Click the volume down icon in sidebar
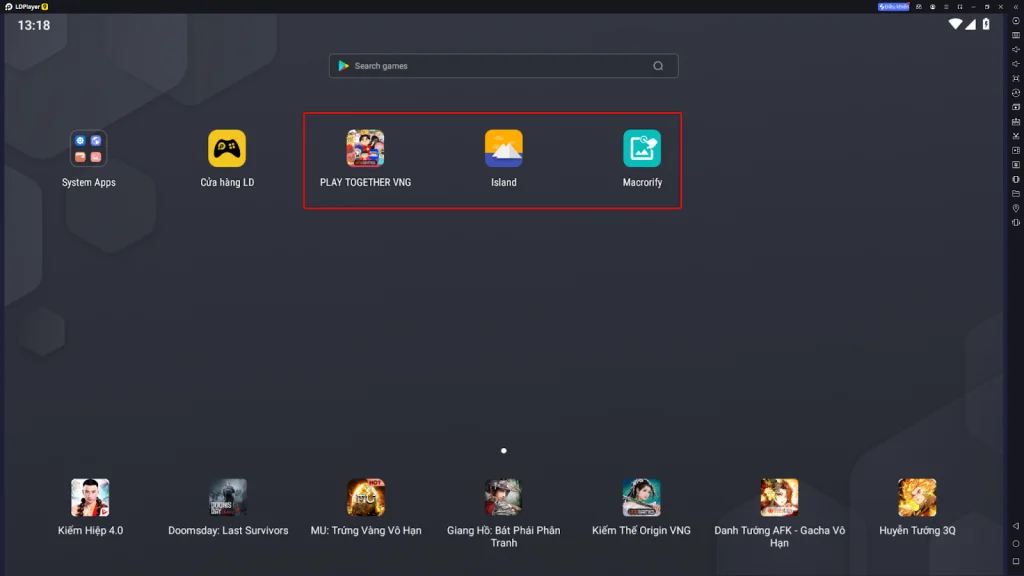 pos(1016,64)
